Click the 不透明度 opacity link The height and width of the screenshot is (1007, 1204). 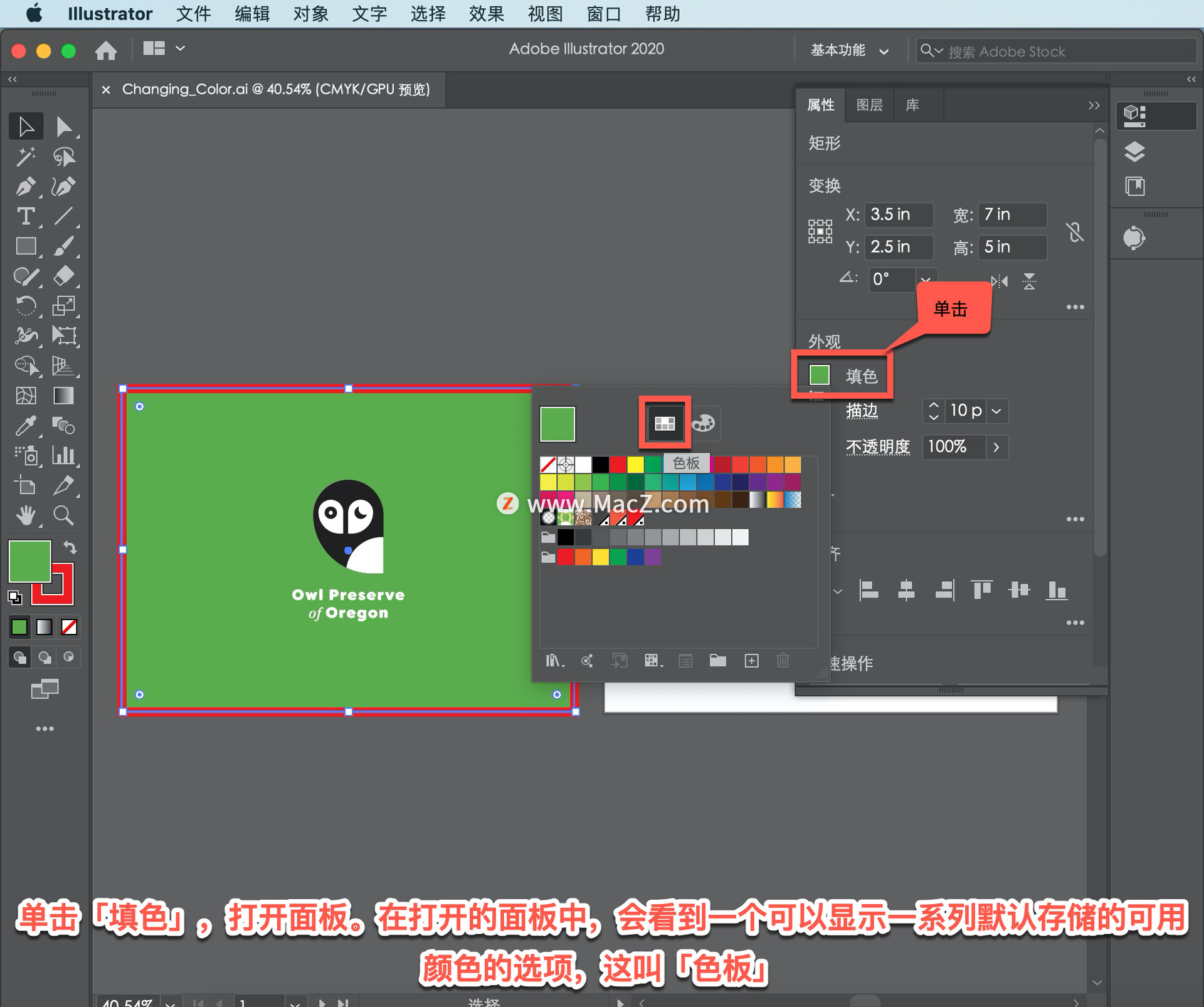pyautogui.click(x=877, y=447)
